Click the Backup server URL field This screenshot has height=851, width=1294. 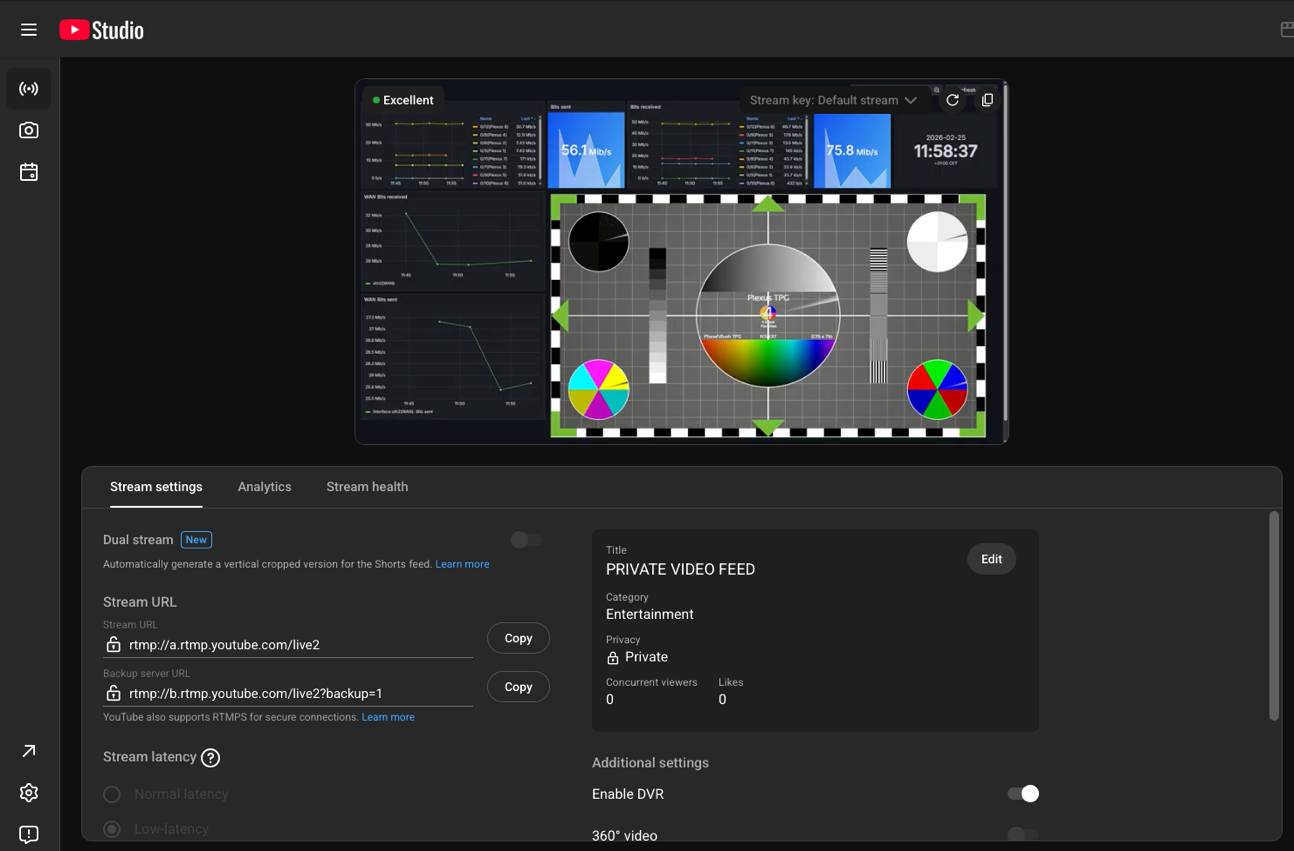tap(288, 693)
